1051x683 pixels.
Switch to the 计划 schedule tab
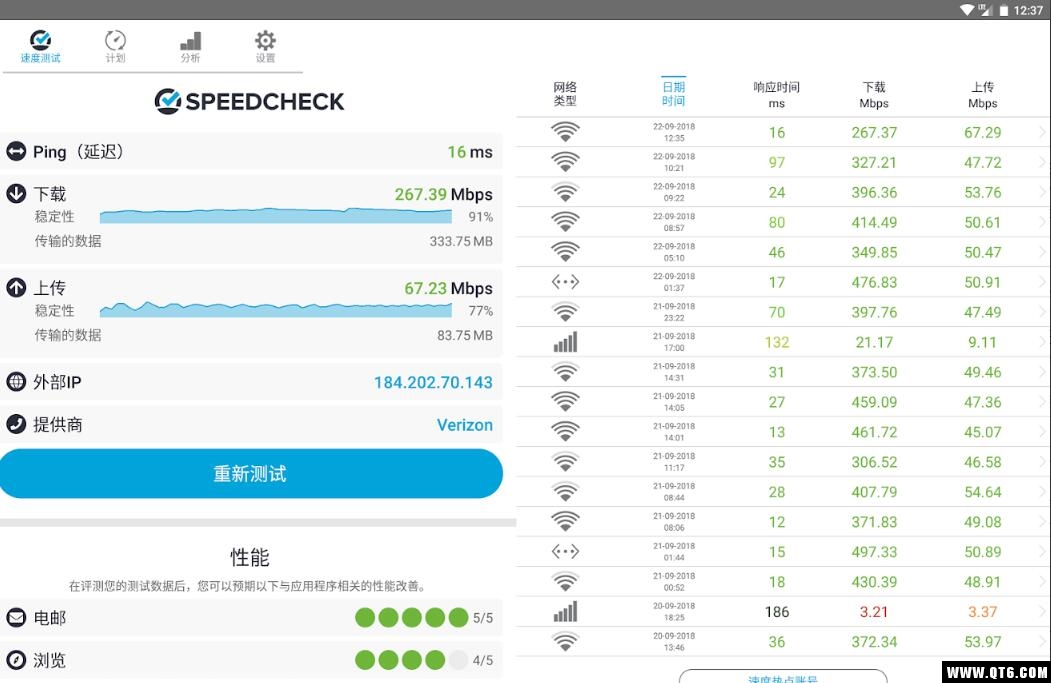(115, 46)
